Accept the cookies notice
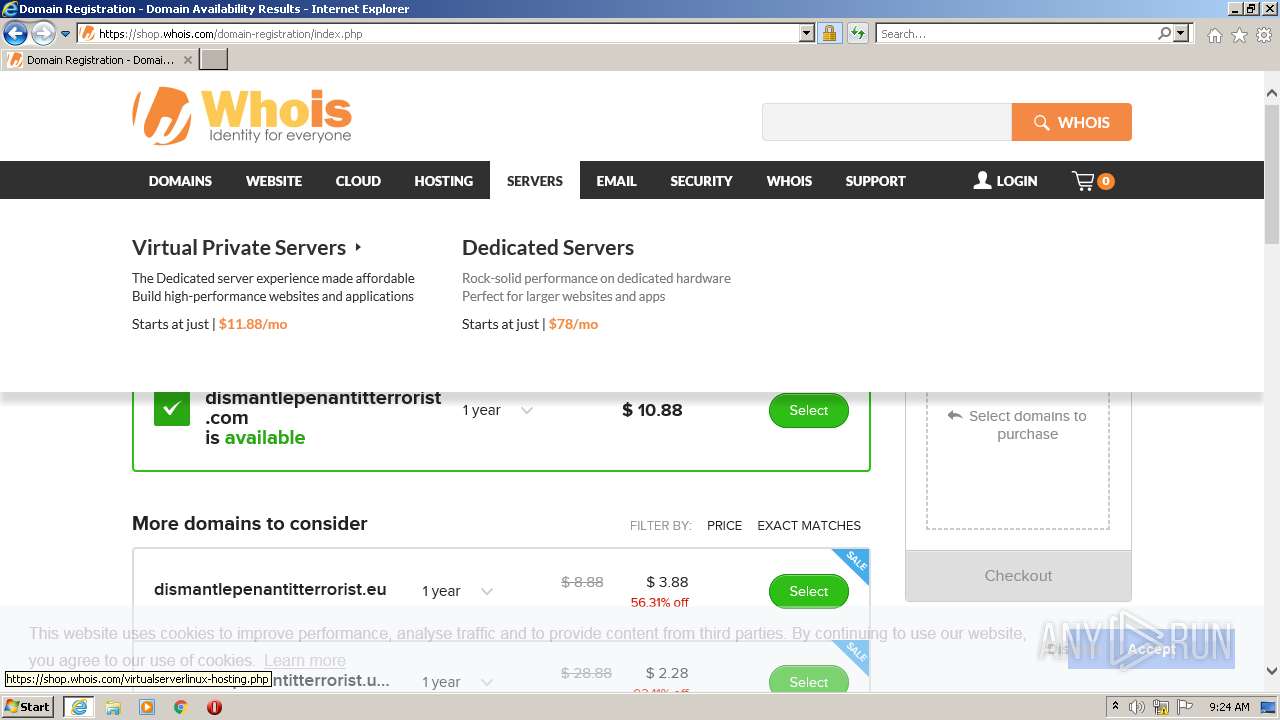 (x=1151, y=648)
